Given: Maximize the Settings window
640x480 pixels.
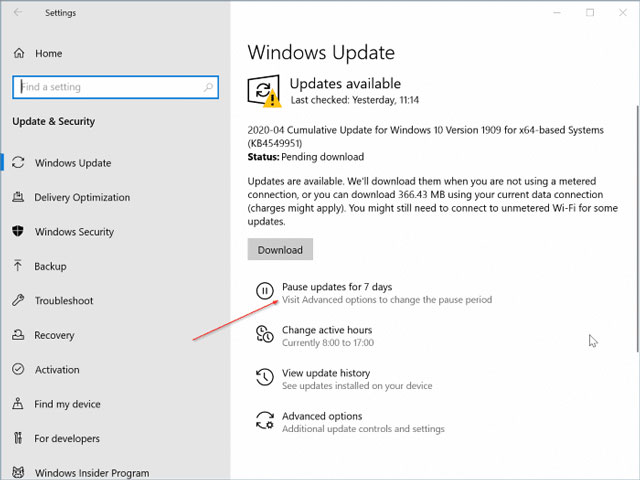Looking at the screenshot, I should [590, 13].
